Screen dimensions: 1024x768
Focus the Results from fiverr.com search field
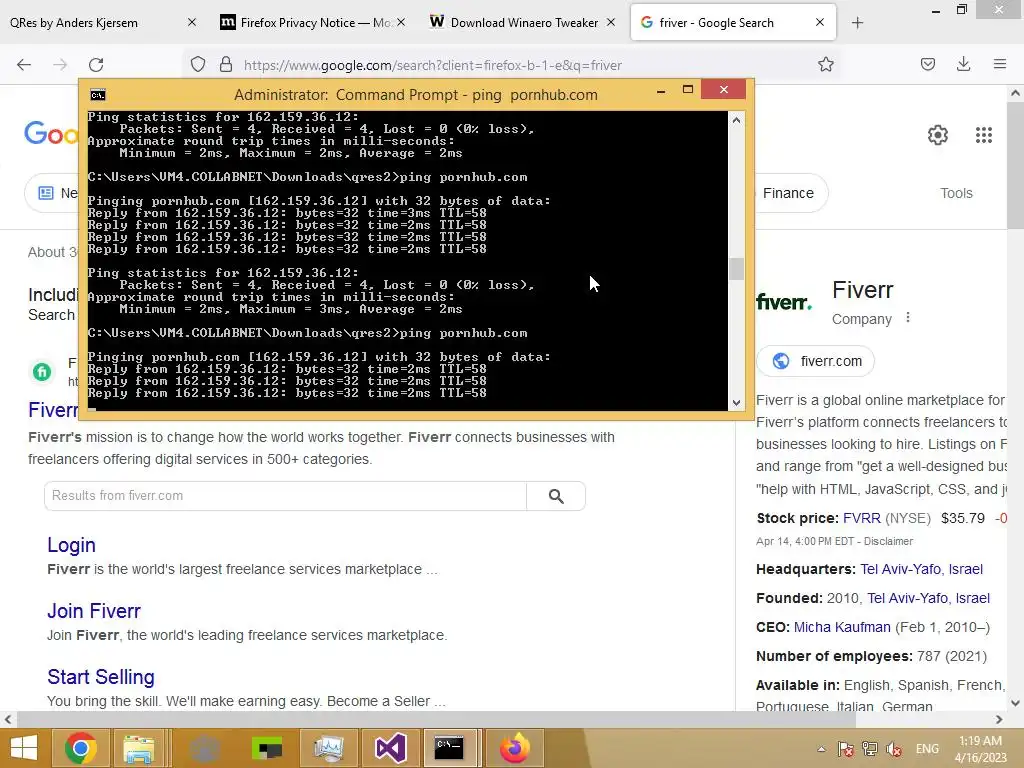(x=285, y=496)
